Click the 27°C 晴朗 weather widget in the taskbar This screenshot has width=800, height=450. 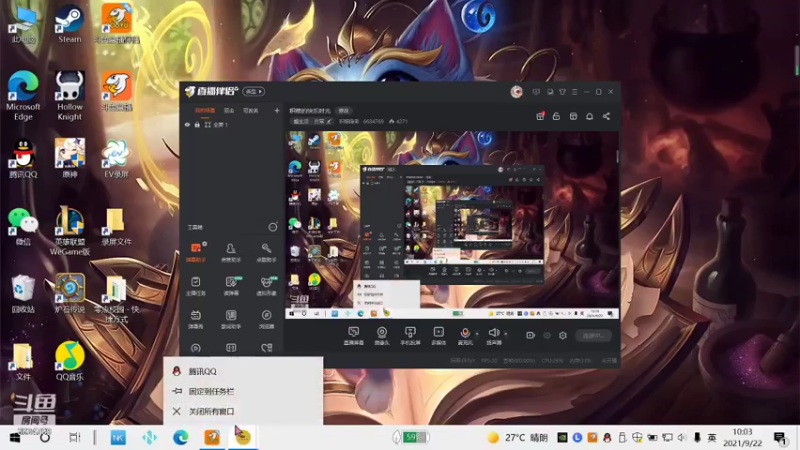[x=518, y=438]
